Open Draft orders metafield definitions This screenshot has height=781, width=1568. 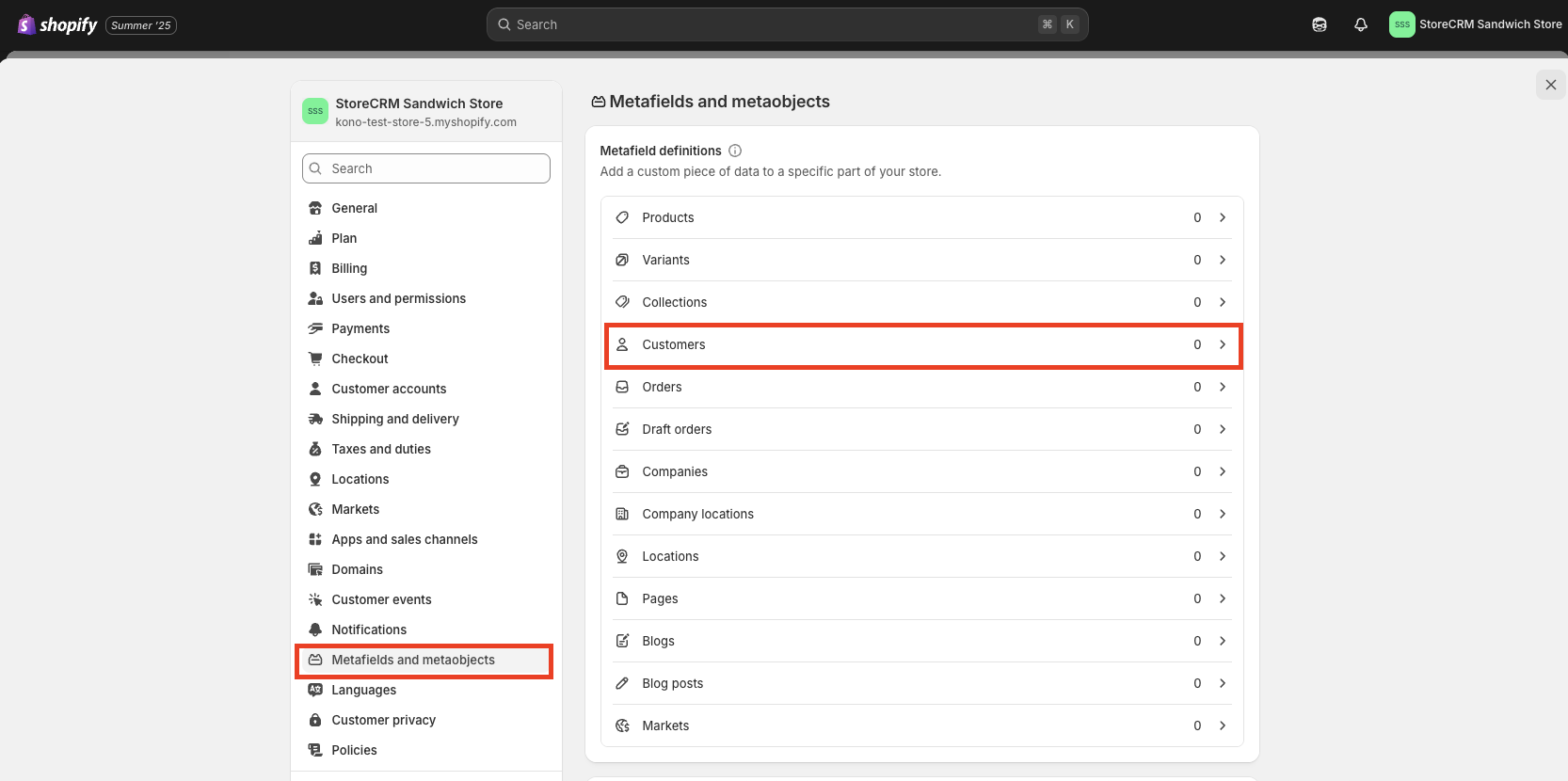[x=922, y=429]
